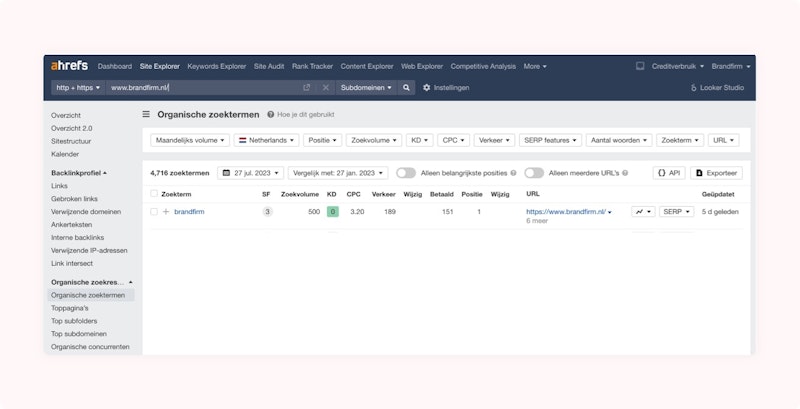This screenshot has width=800, height=409.
Task: Open the Keywords Explorer tab
Action: click(x=217, y=66)
